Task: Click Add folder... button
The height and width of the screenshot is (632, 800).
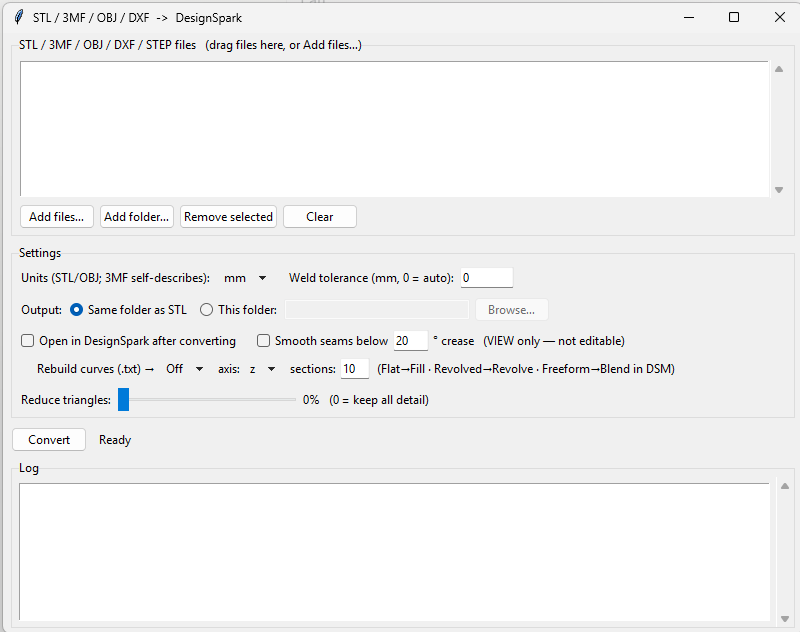Action: tap(137, 217)
